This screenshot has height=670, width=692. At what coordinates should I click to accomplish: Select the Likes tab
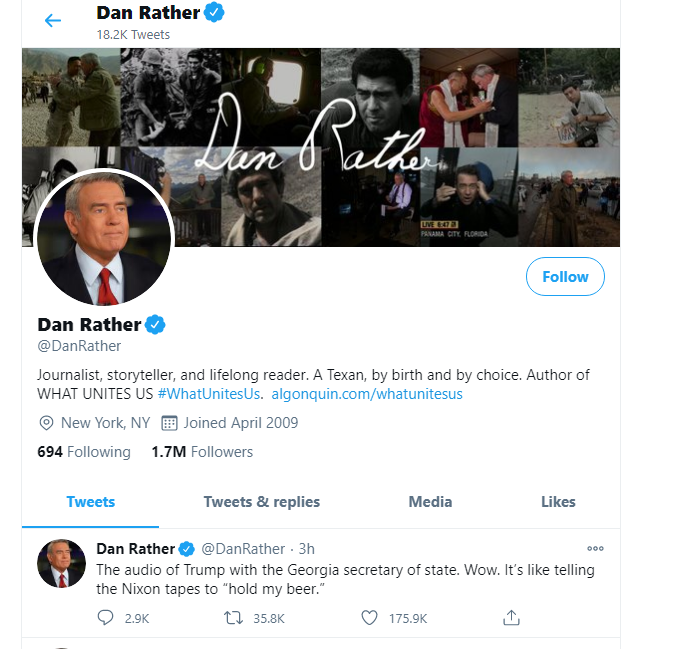558,502
